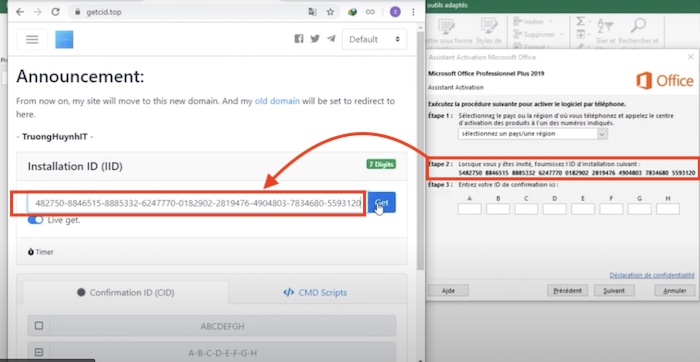Open Déclaration de confidentialité link
This screenshot has height=362, width=700.
pos(652,275)
